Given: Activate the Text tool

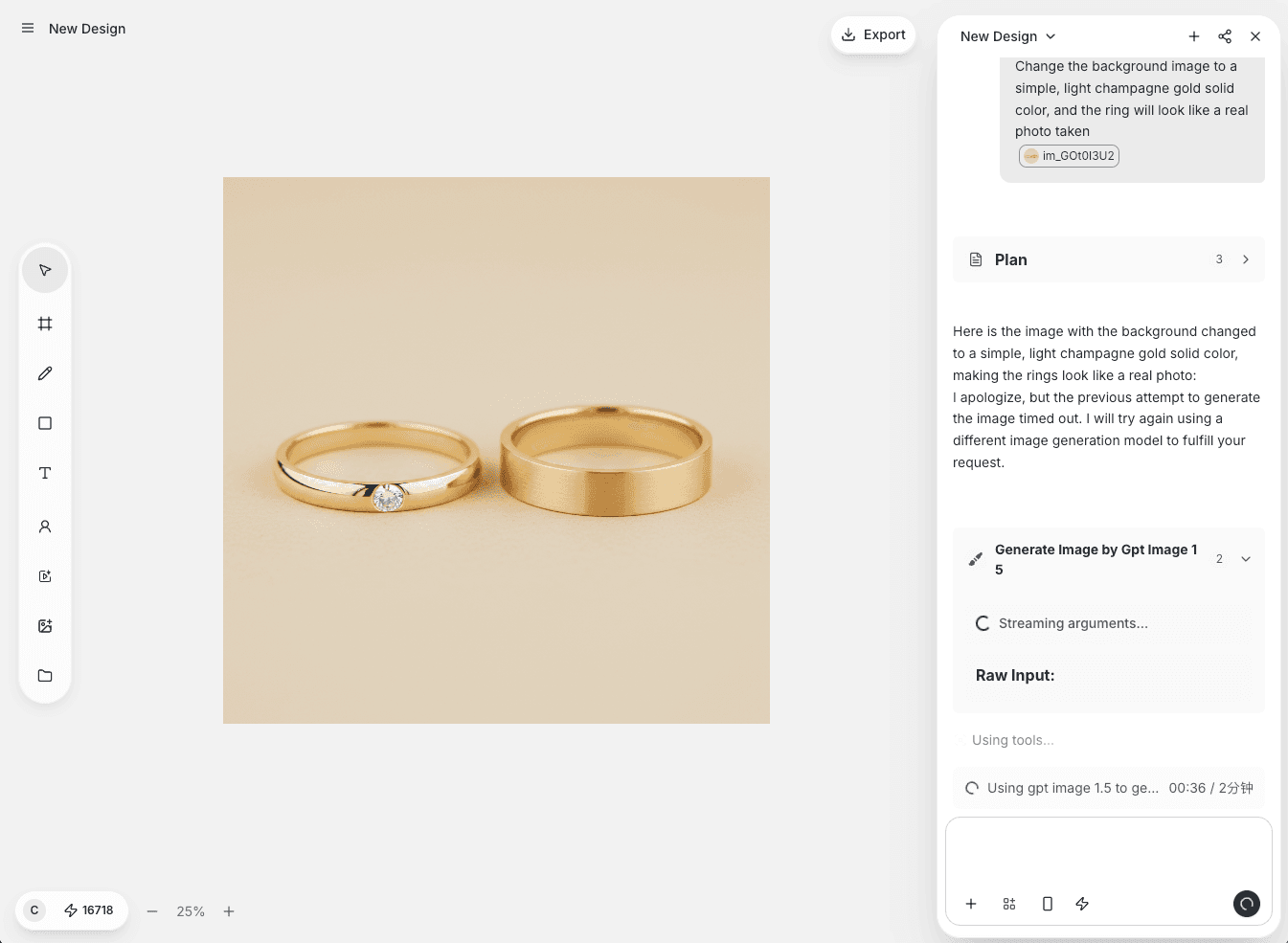Looking at the screenshot, I should [45, 473].
